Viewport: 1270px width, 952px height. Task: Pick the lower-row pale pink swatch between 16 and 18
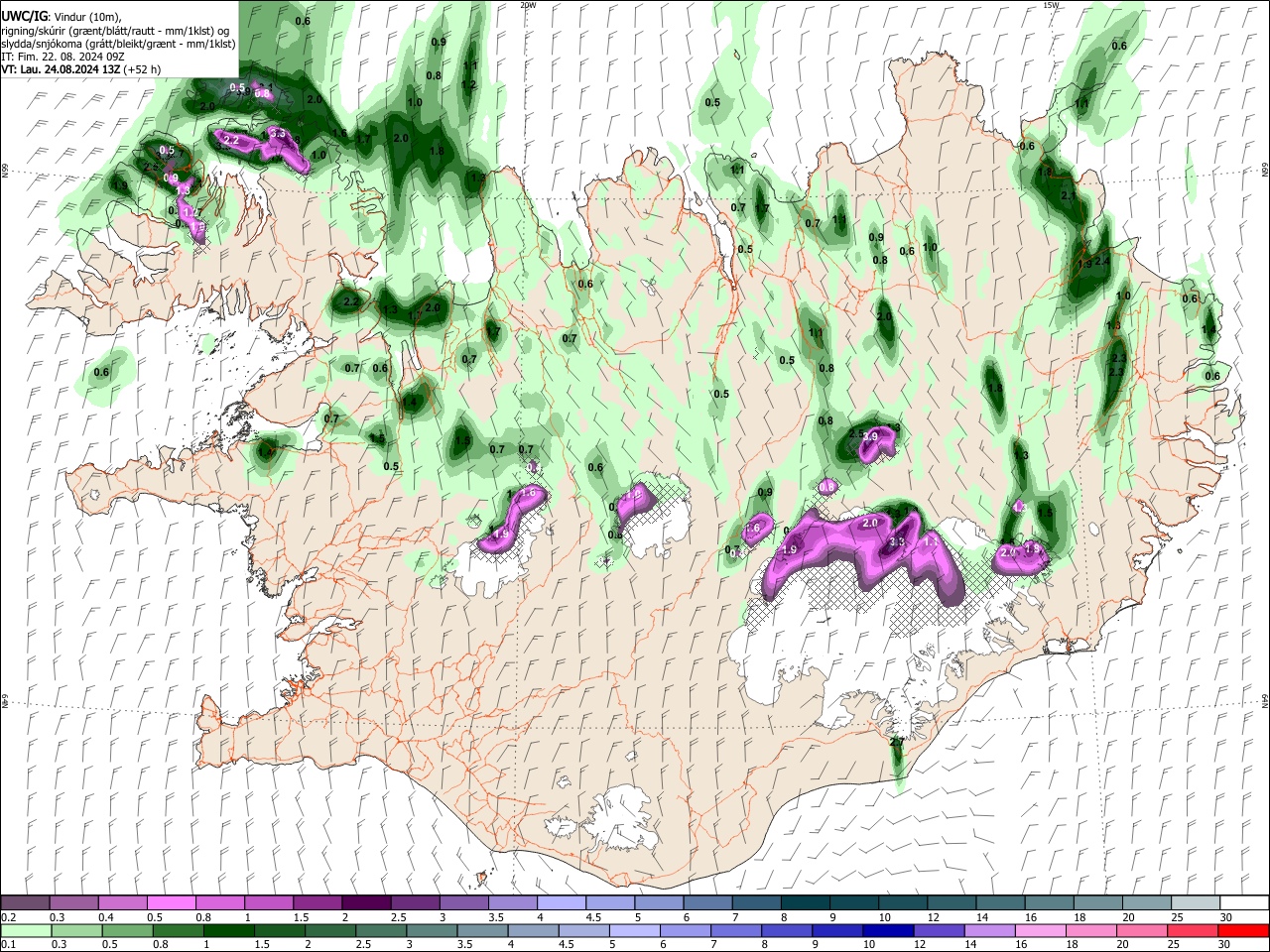(x=1040, y=930)
